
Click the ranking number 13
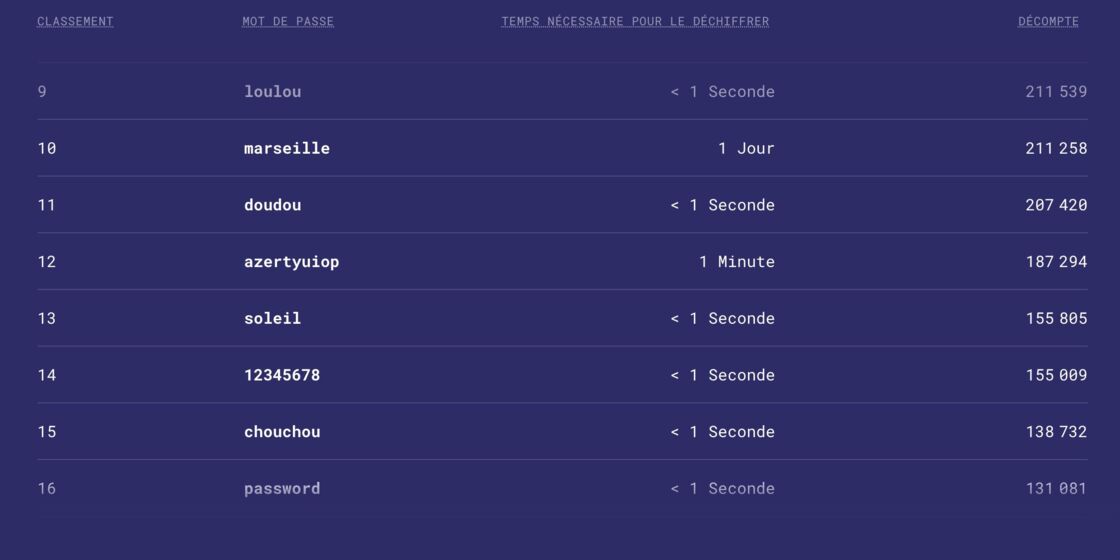coord(46,319)
